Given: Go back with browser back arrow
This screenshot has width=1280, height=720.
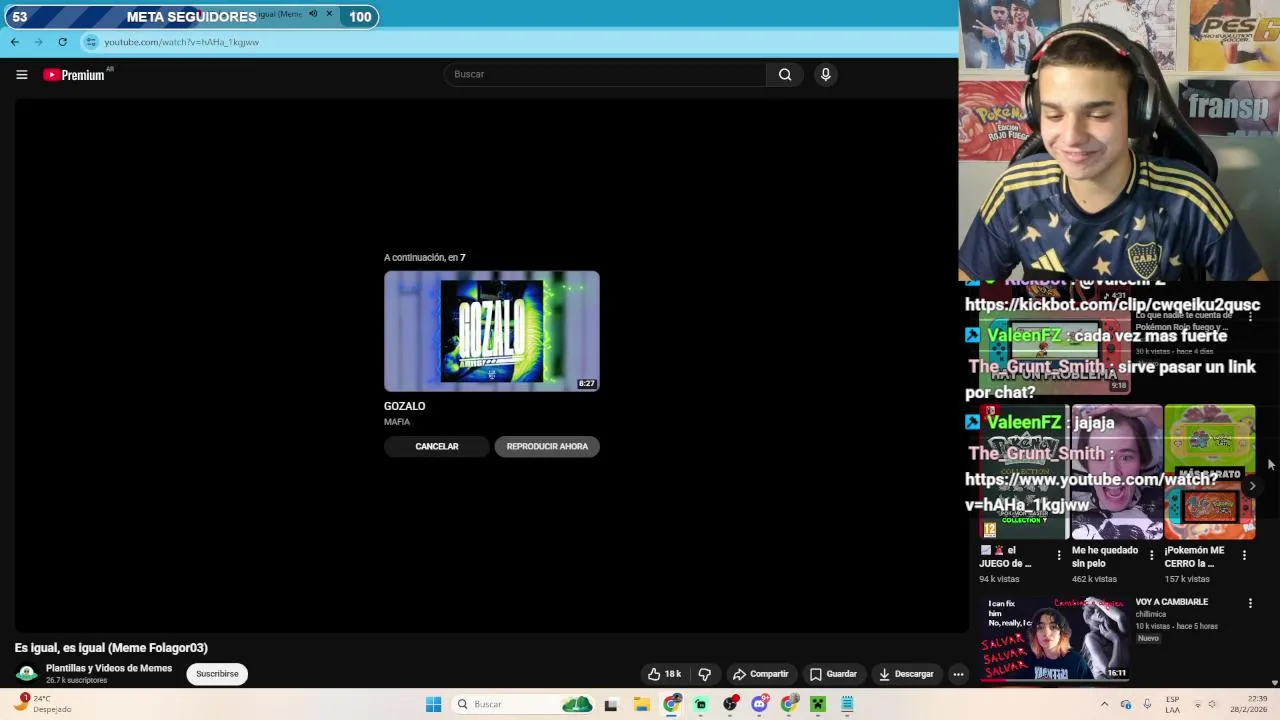Looking at the screenshot, I should (14, 42).
